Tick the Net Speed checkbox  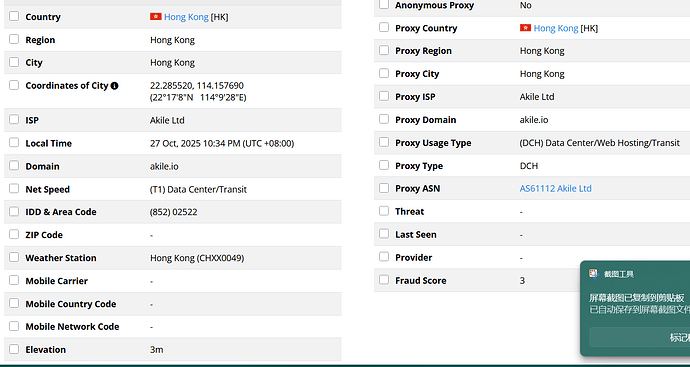click(14, 189)
